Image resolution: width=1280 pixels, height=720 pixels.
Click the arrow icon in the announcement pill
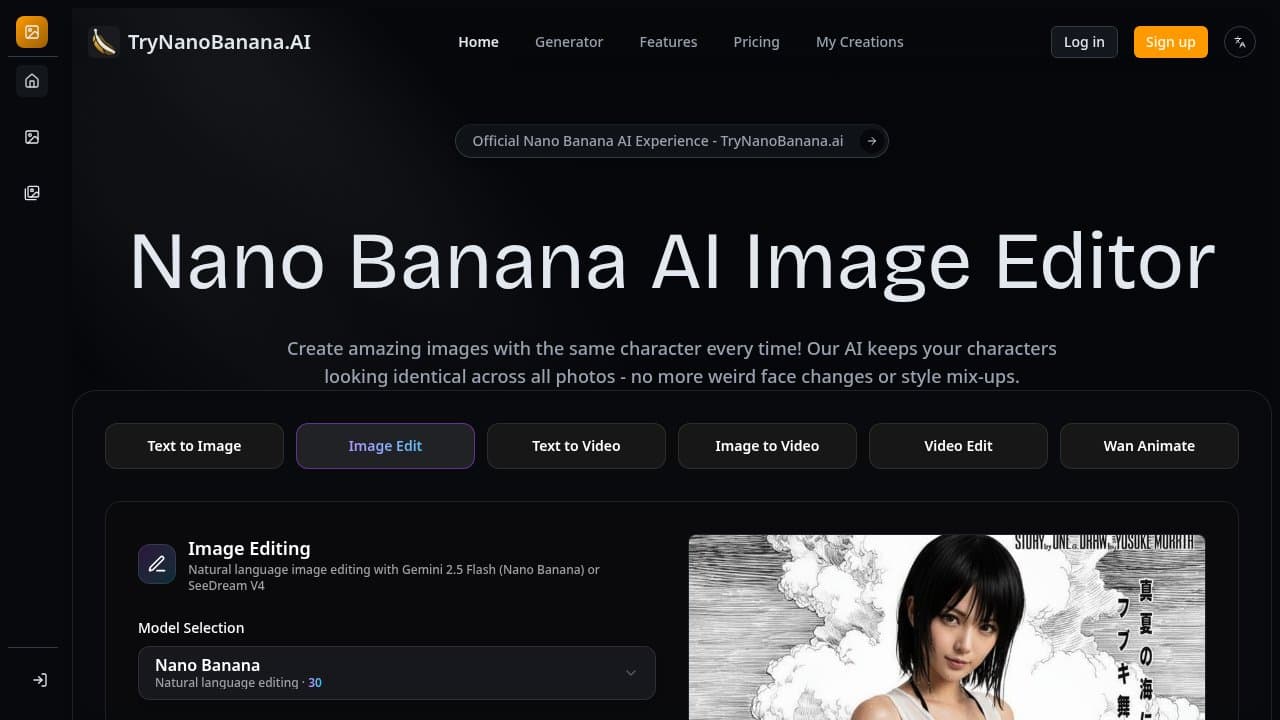872,141
